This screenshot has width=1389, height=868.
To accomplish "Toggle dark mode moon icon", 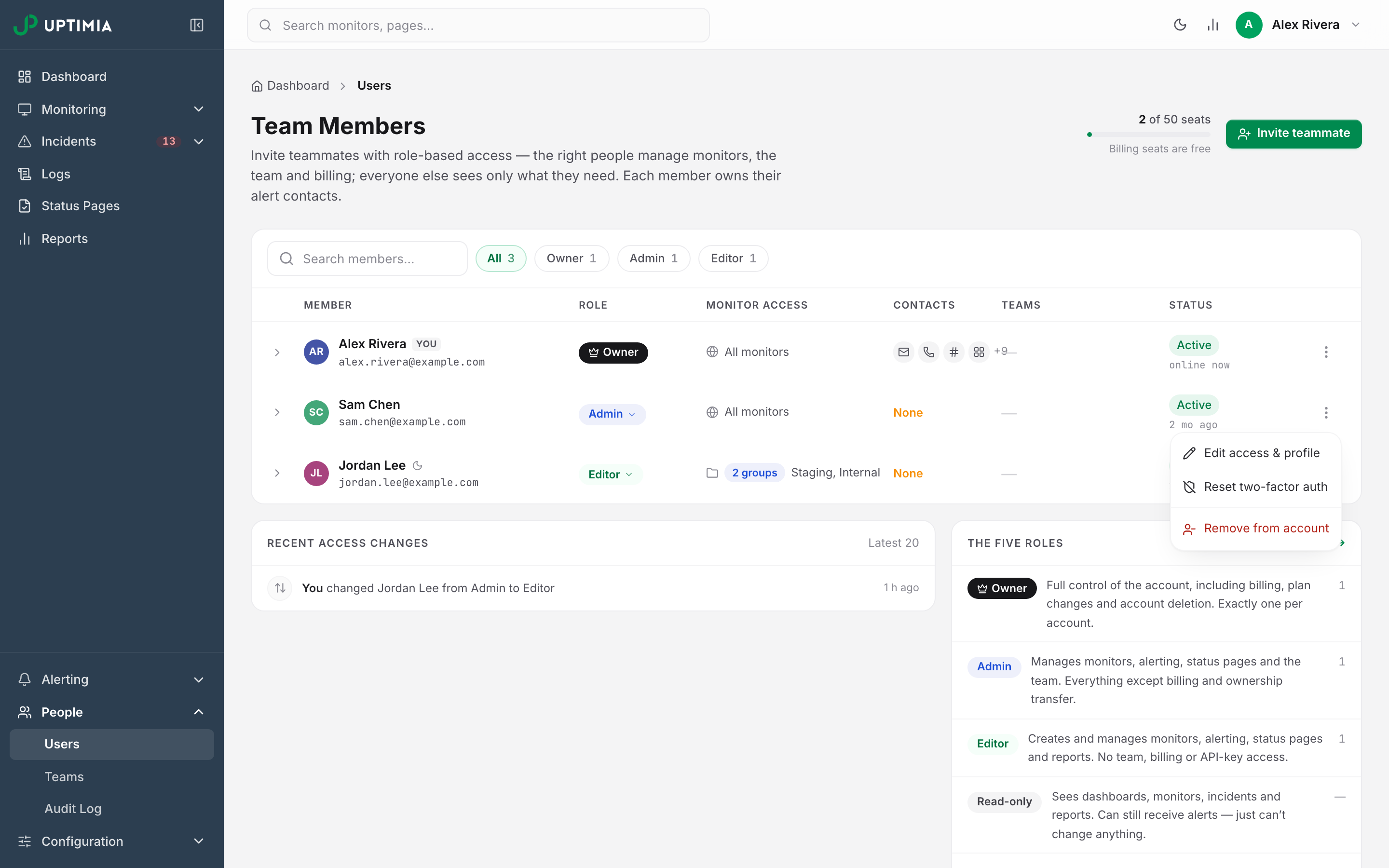I will (1180, 25).
